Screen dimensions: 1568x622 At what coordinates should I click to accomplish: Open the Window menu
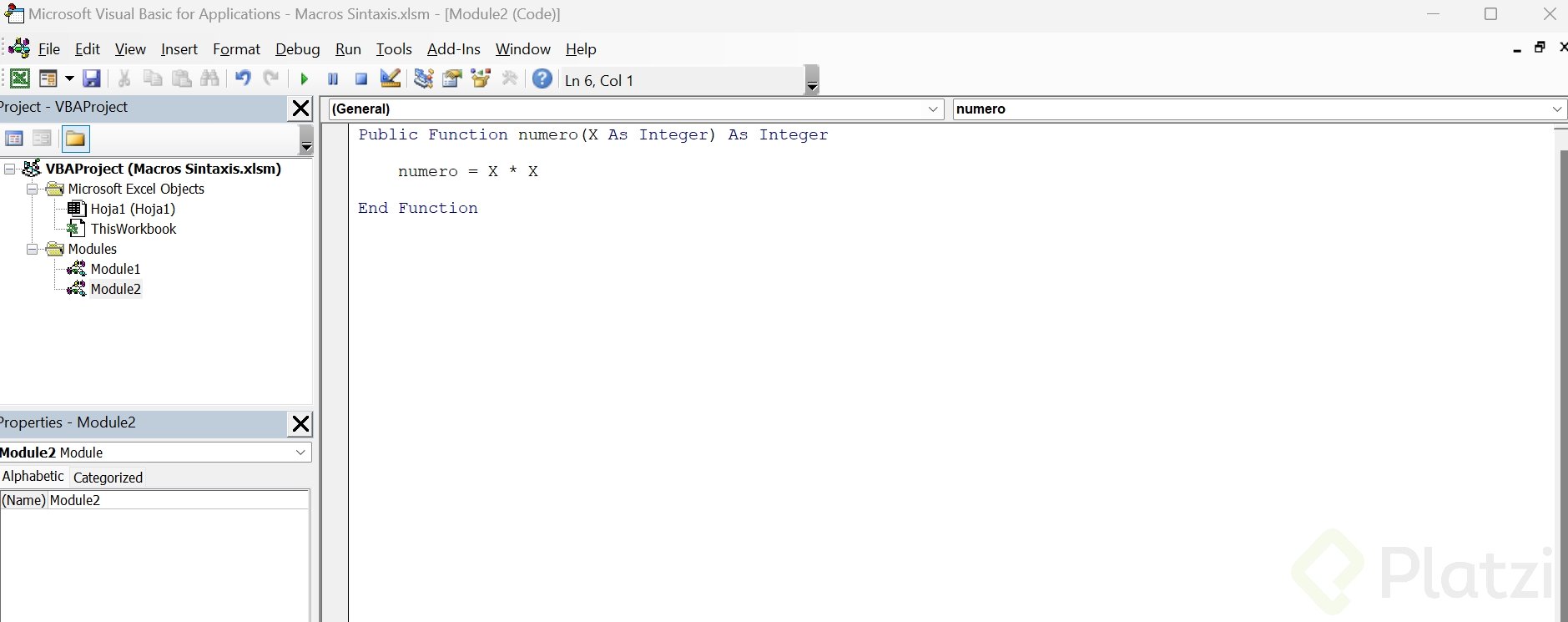click(x=523, y=49)
